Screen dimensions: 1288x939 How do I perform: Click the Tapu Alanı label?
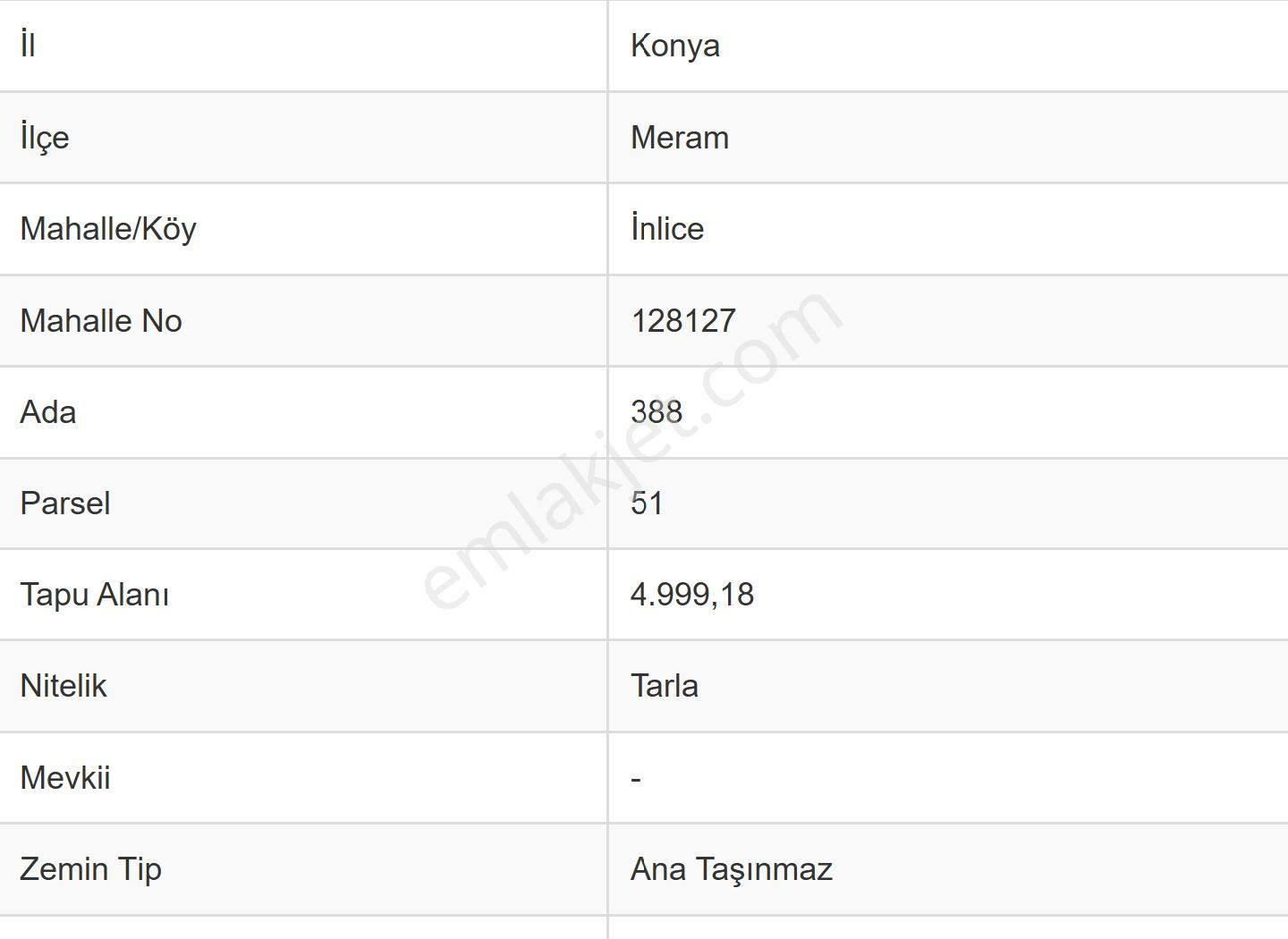click(95, 595)
